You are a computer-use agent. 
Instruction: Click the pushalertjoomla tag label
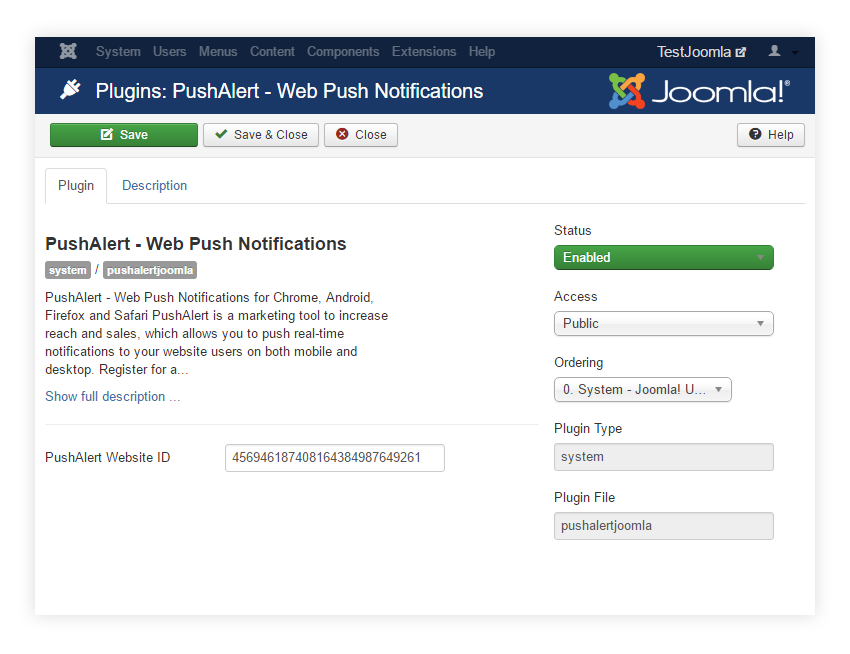150,270
